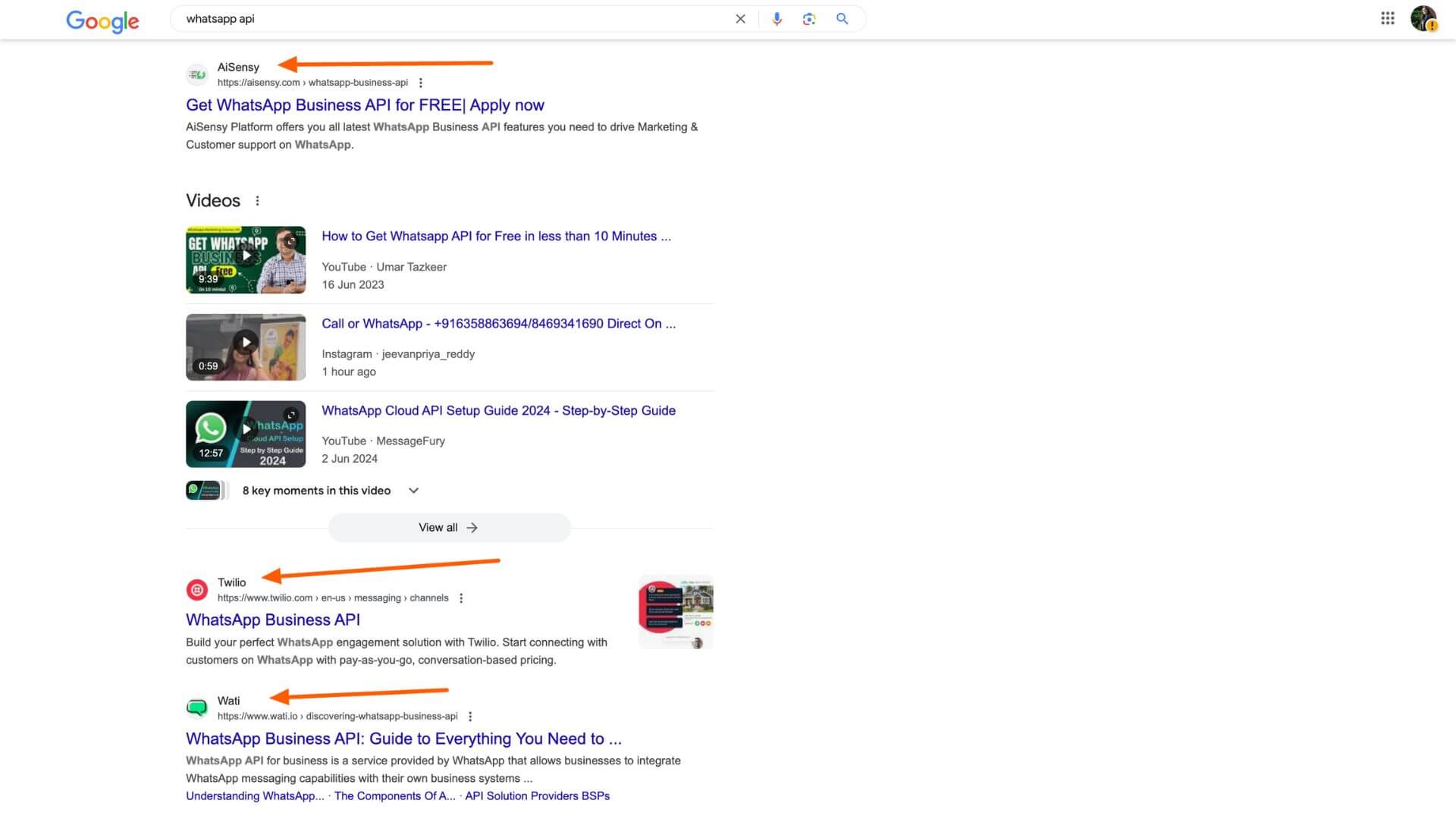This screenshot has height=819, width=1456.
Task: Click the magnifier search button
Action: pyautogui.click(x=842, y=19)
